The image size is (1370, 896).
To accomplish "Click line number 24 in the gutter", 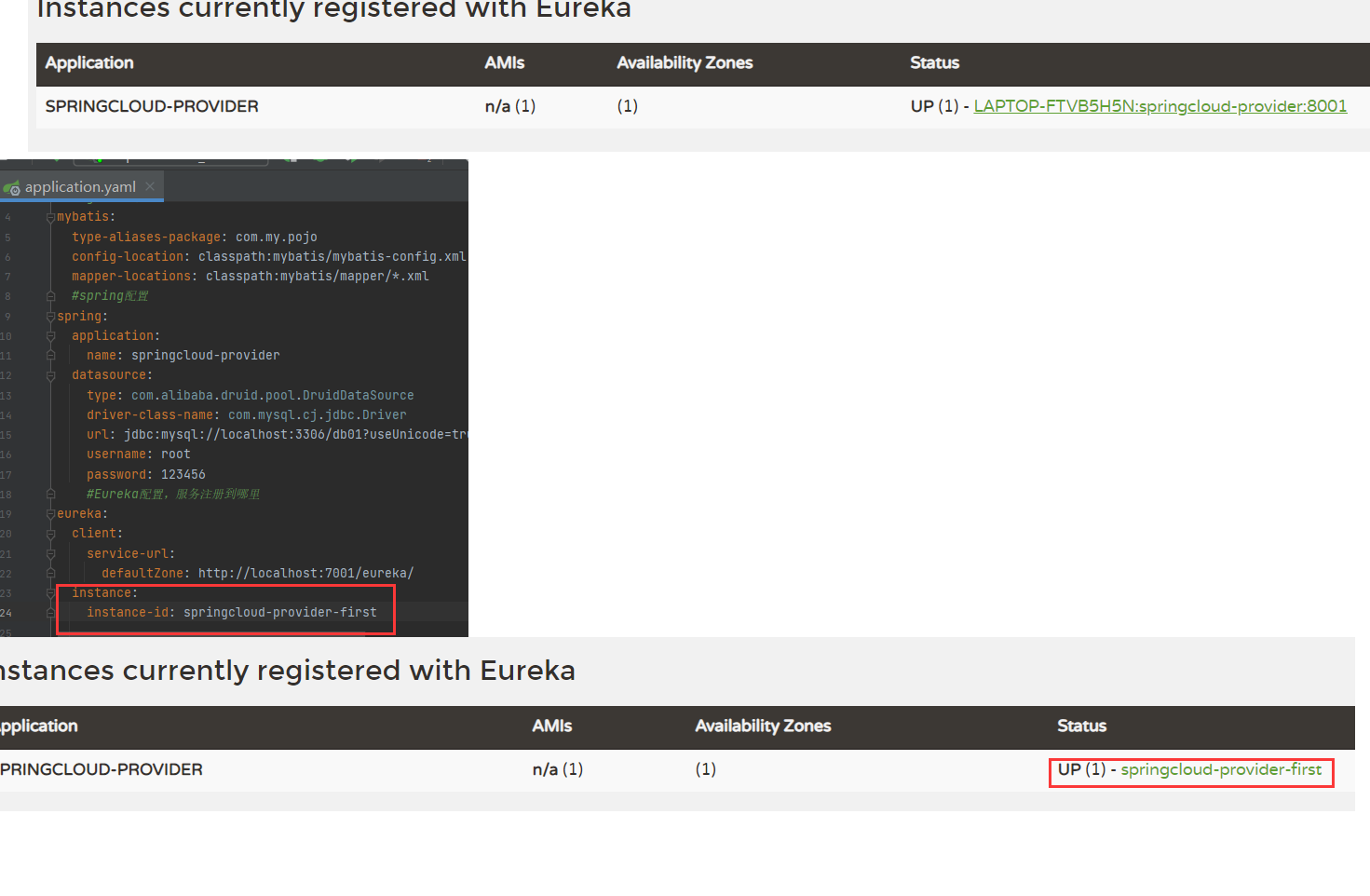I will [x=7, y=613].
